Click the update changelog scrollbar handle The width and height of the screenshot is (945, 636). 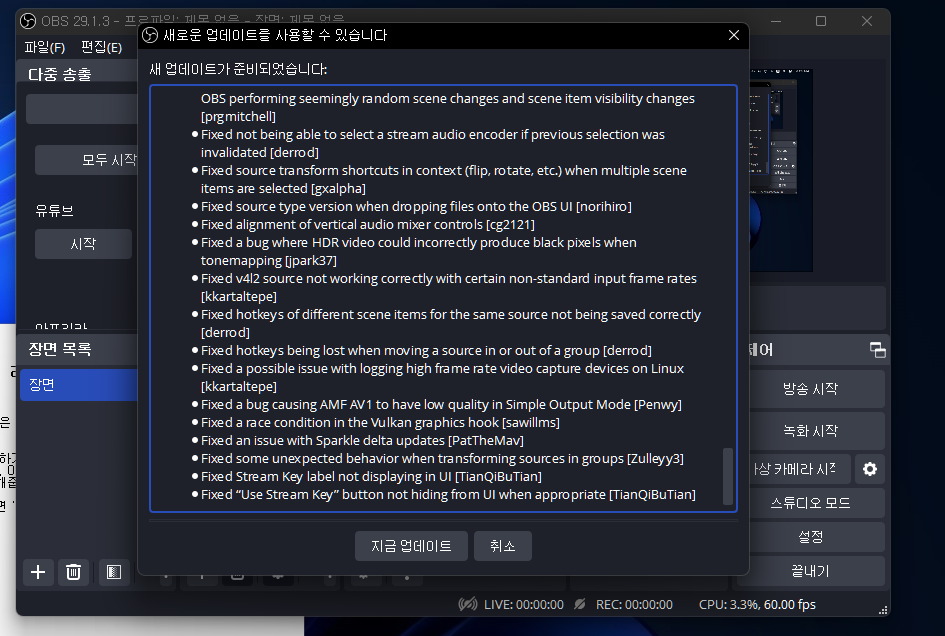(x=727, y=476)
